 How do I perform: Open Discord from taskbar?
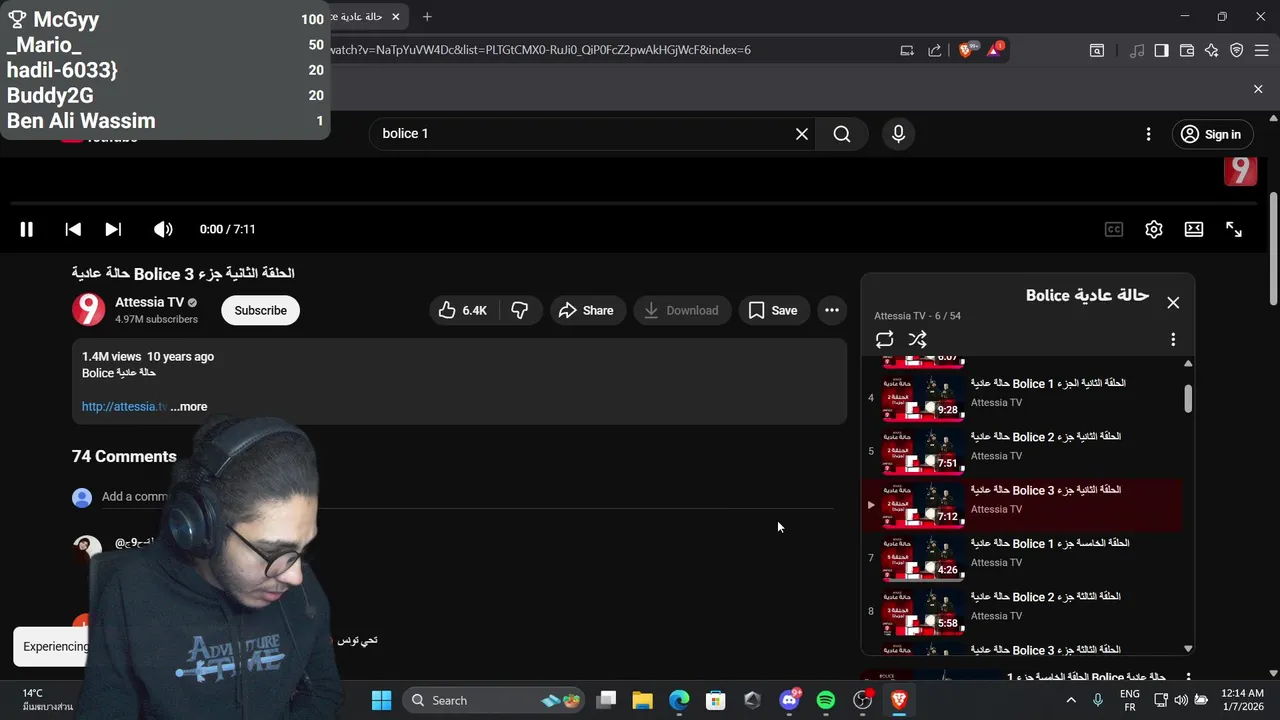[x=789, y=700]
